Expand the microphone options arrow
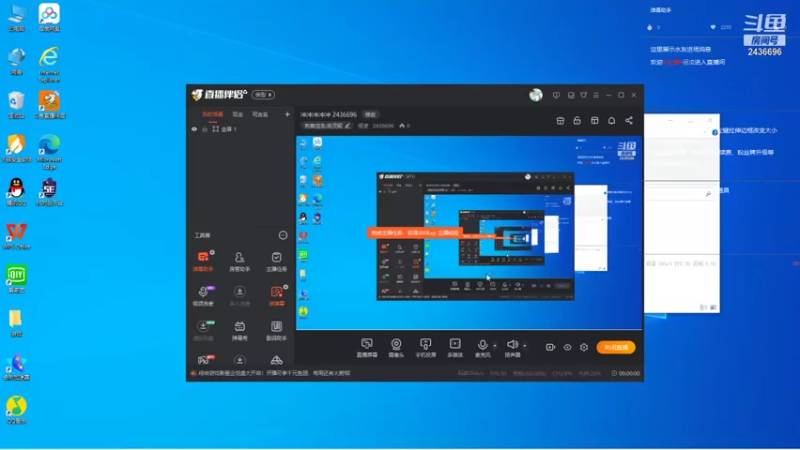The image size is (800, 450). [x=495, y=345]
